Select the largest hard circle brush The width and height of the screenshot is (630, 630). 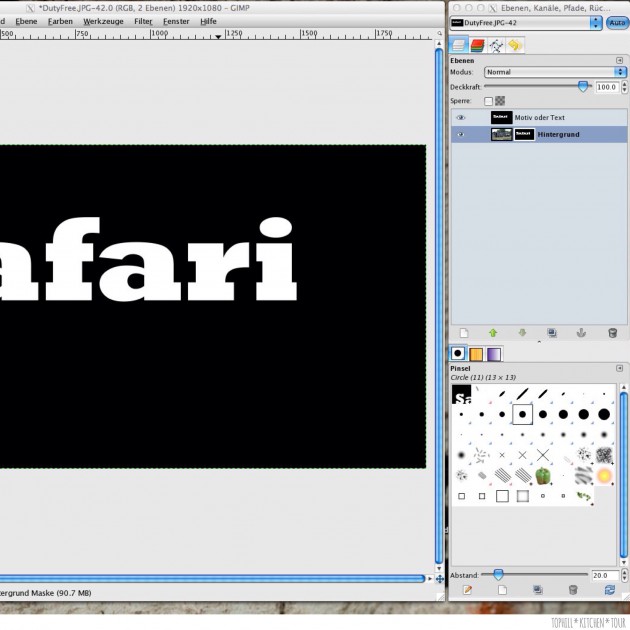coord(604,414)
